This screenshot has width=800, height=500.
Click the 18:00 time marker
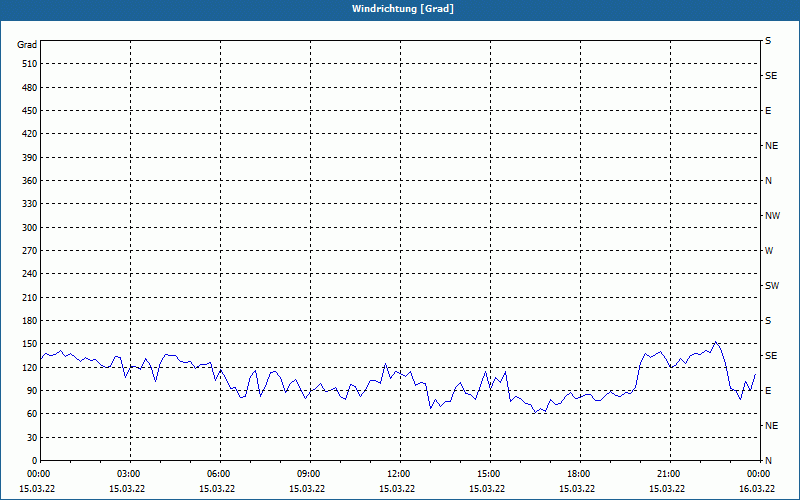pyautogui.click(x=578, y=474)
